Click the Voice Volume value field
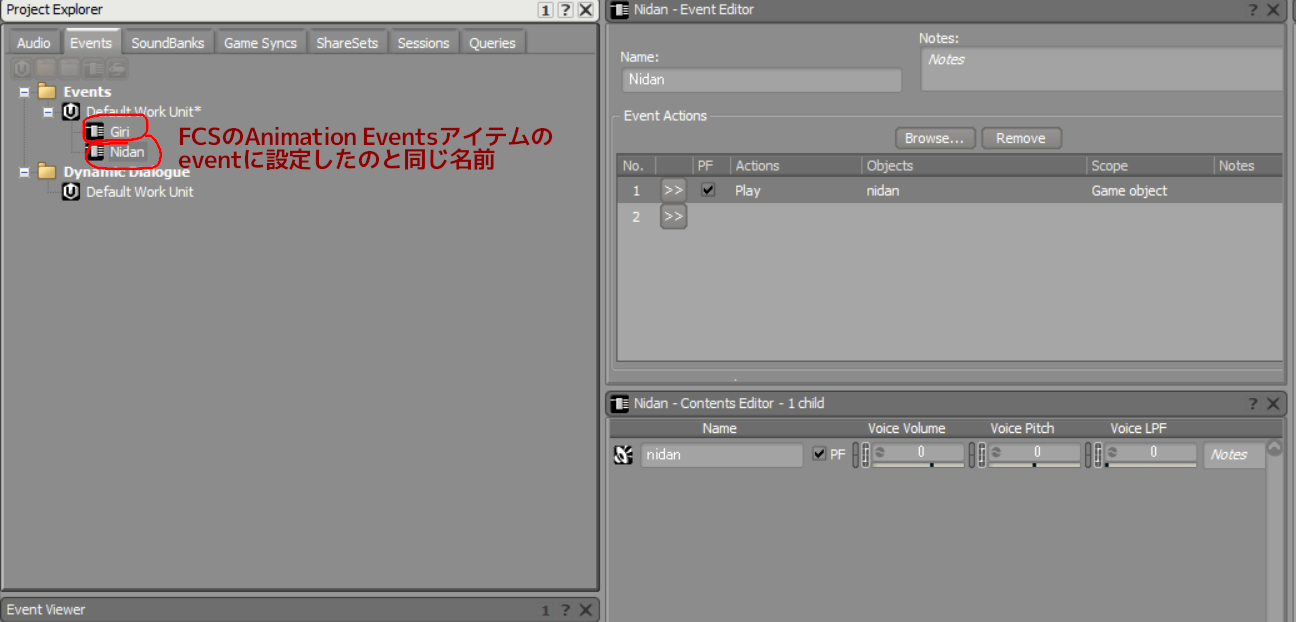The height and width of the screenshot is (622, 1296). [919, 452]
